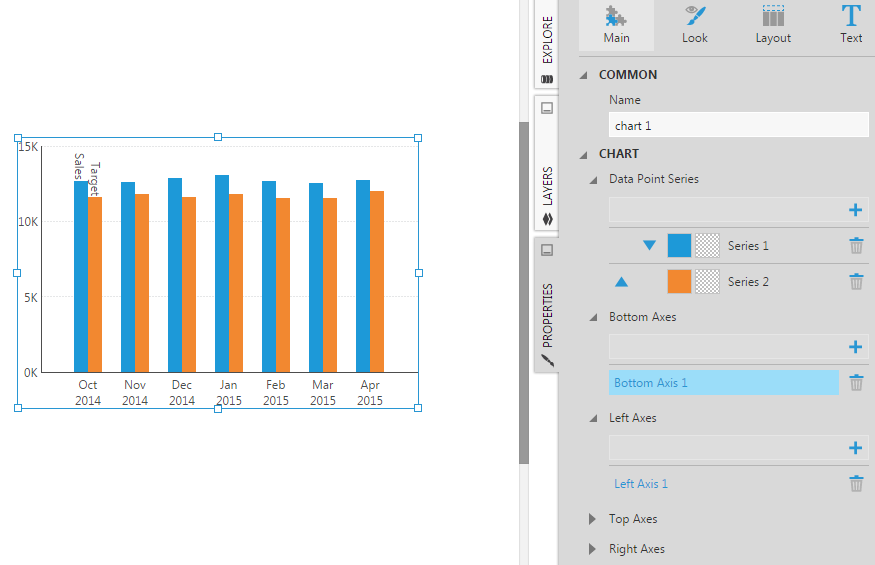Delete Left Axis 1 with trash icon
This screenshot has width=875, height=565.
pos(856,483)
